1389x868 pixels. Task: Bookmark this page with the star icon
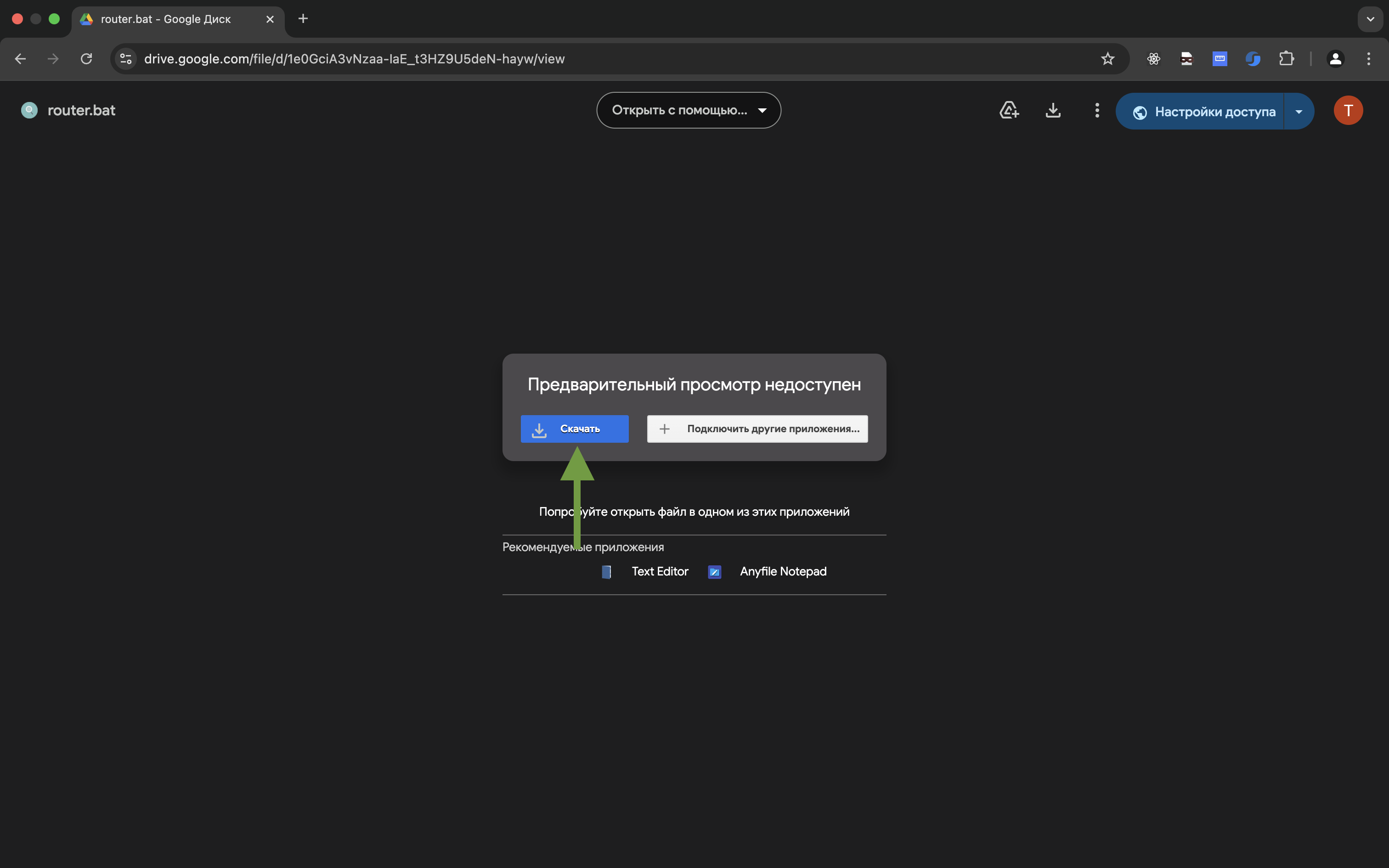point(1107,59)
